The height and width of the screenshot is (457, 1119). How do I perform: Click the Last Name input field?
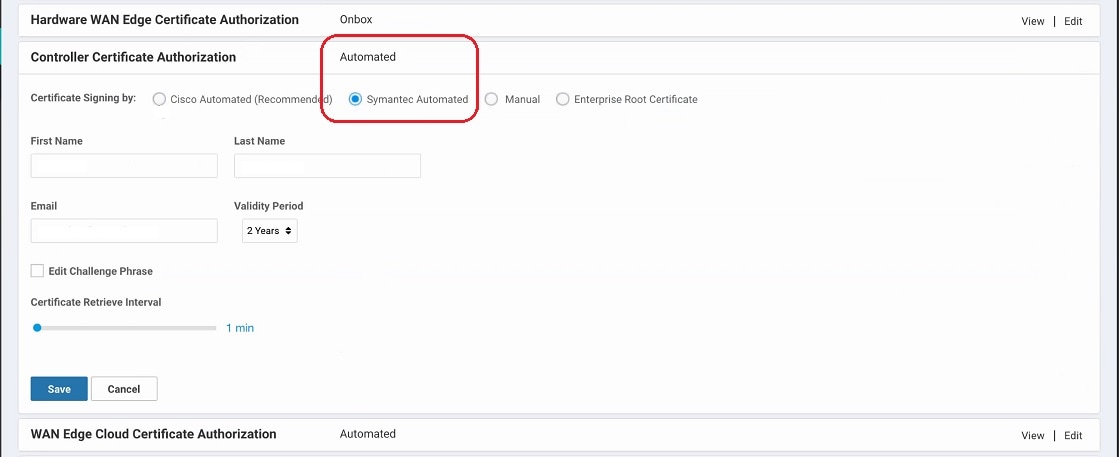(328, 166)
